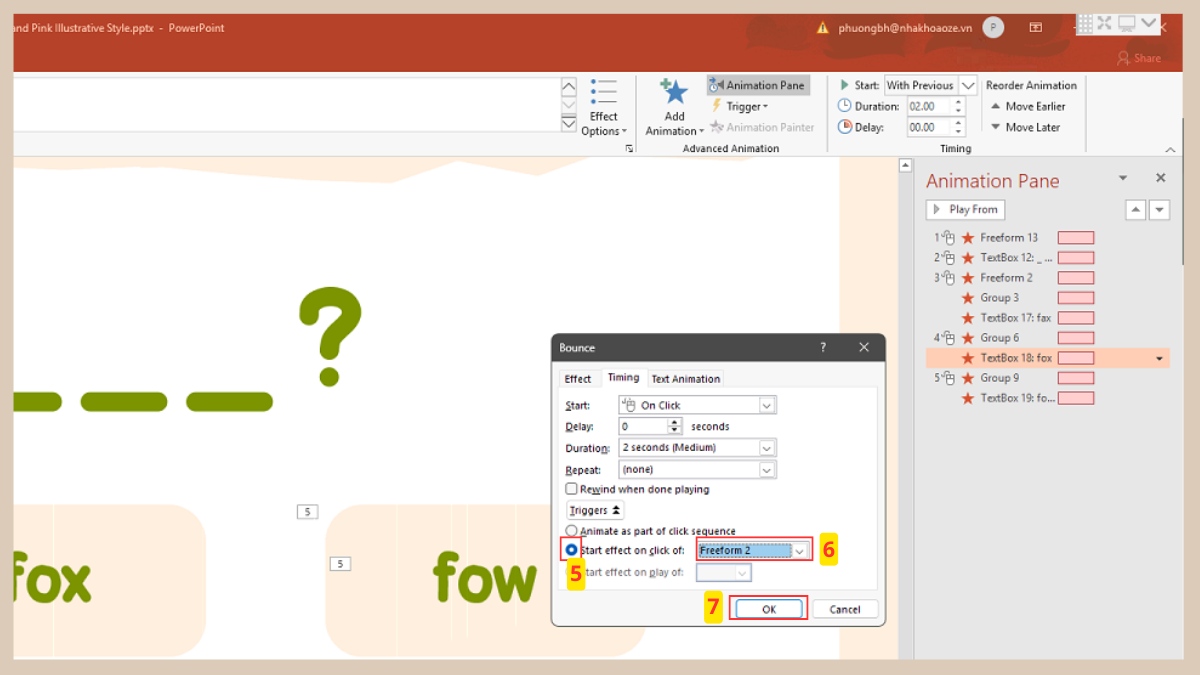
Task: Select Start effect on click of option
Action: tap(572, 550)
